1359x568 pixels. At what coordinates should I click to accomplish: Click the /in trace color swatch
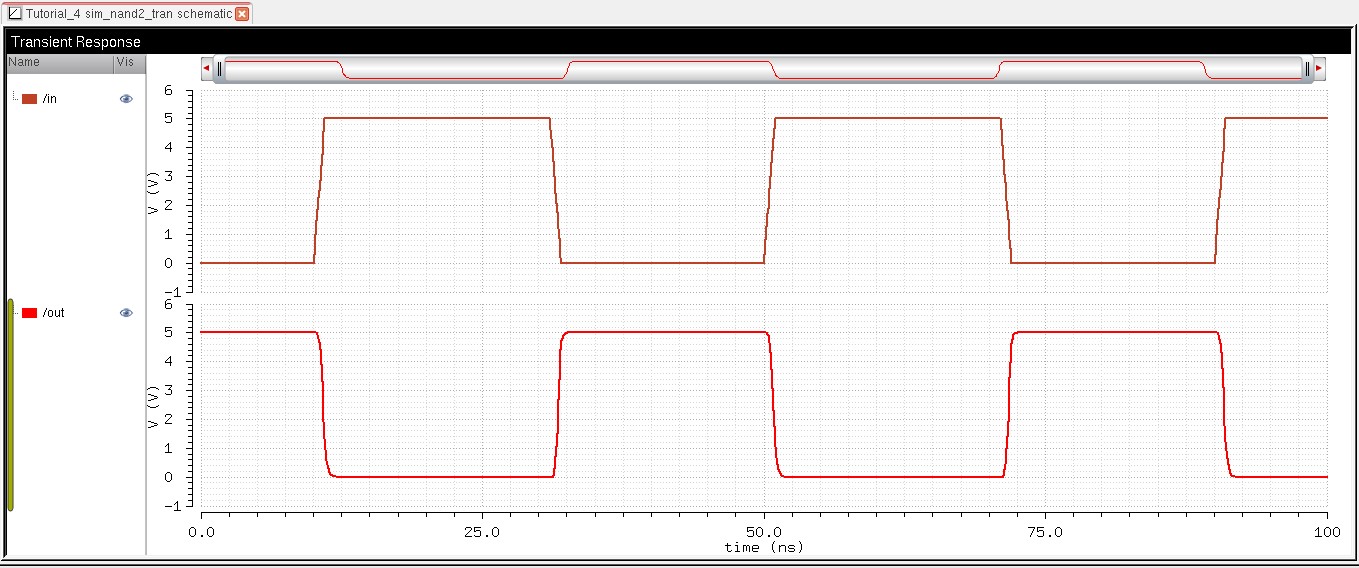tap(30, 99)
